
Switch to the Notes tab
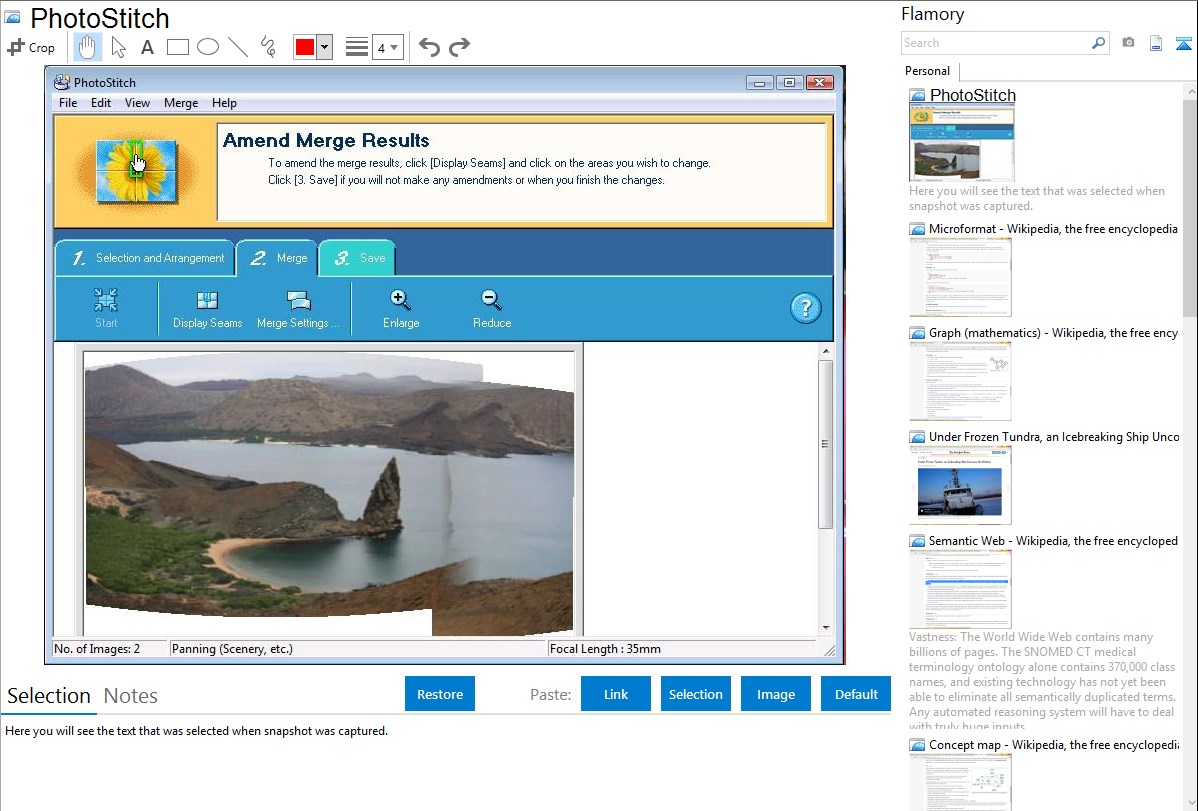pos(131,696)
